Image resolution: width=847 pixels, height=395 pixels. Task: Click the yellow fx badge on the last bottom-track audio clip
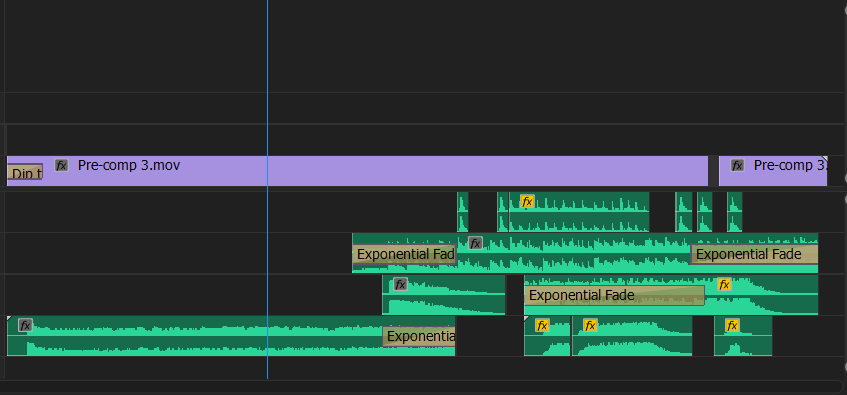tap(732, 325)
